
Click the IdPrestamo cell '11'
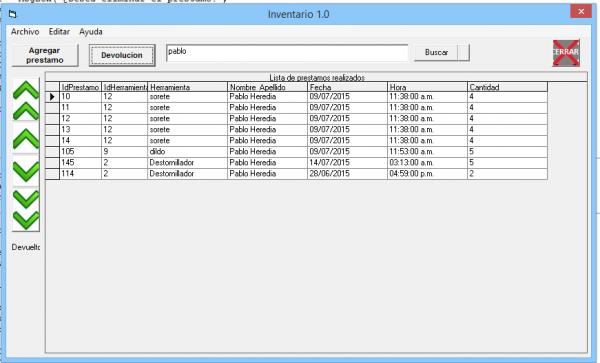(80, 107)
